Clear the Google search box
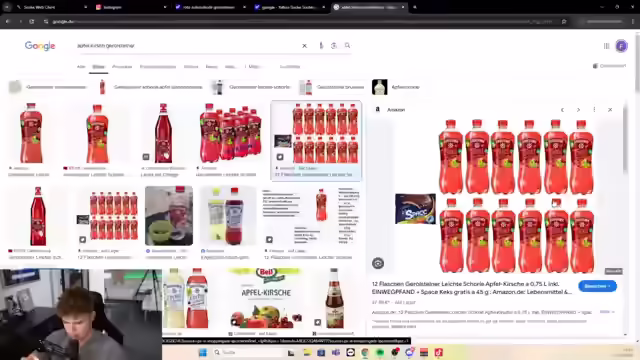Image resolution: width=640 pixels, height=360 pixels. coord(304,46)
